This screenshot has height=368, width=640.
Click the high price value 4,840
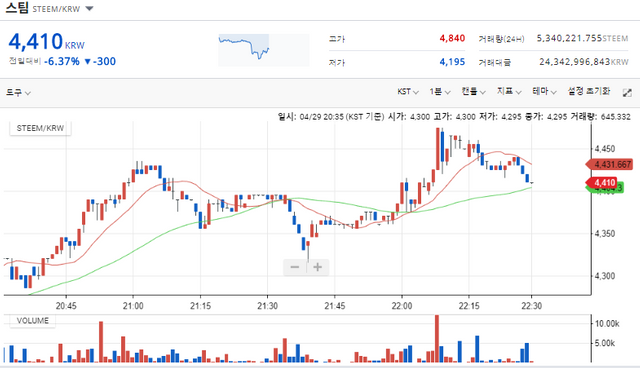452,38
